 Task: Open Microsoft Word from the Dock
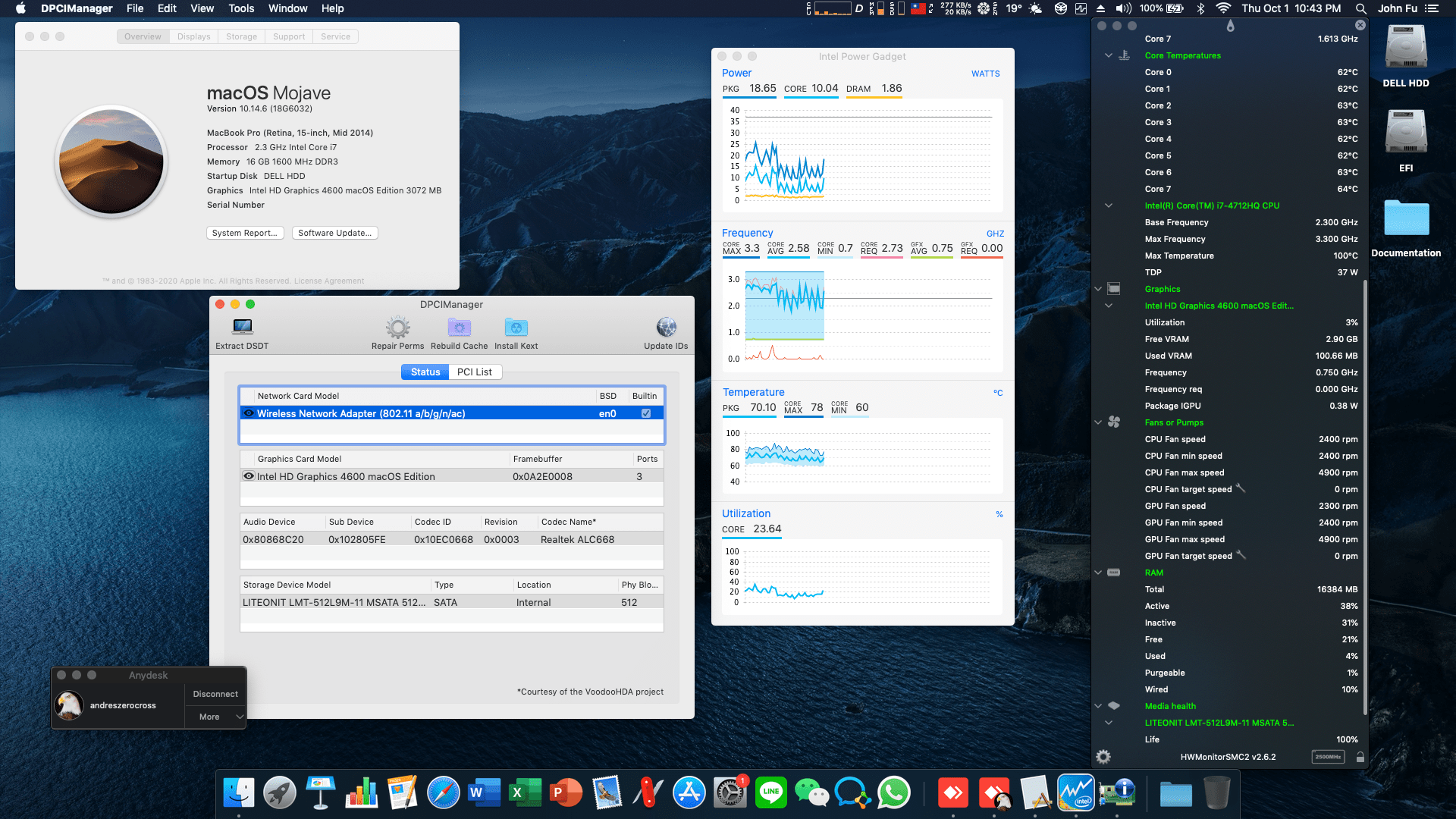485,793
